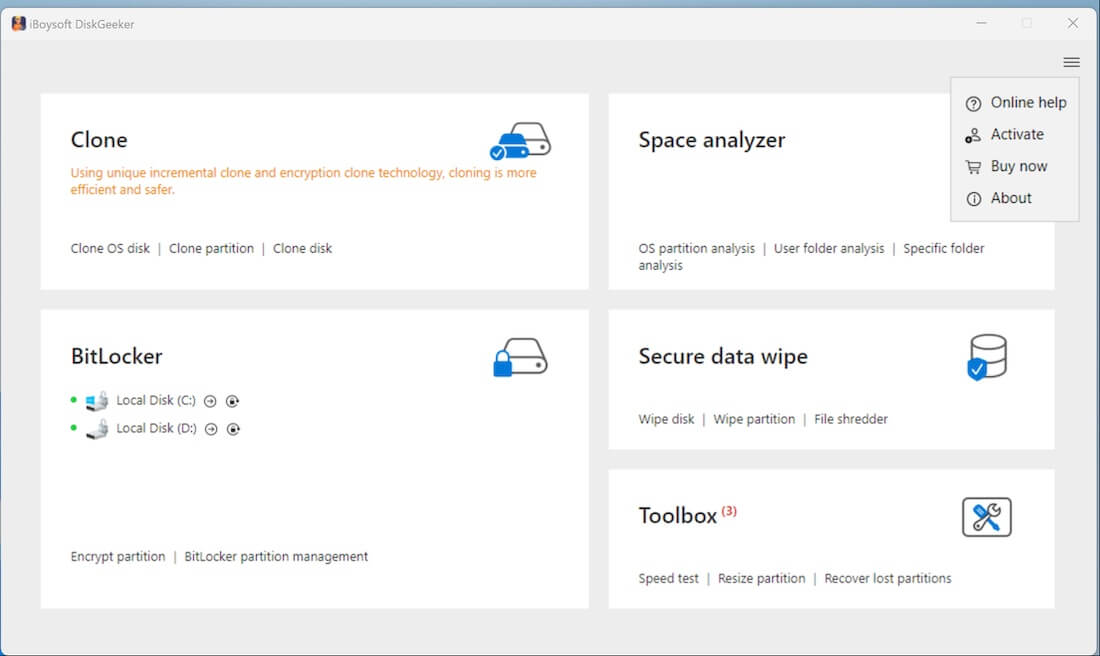Minimize the DiskGeeker window

click(981, 23)
